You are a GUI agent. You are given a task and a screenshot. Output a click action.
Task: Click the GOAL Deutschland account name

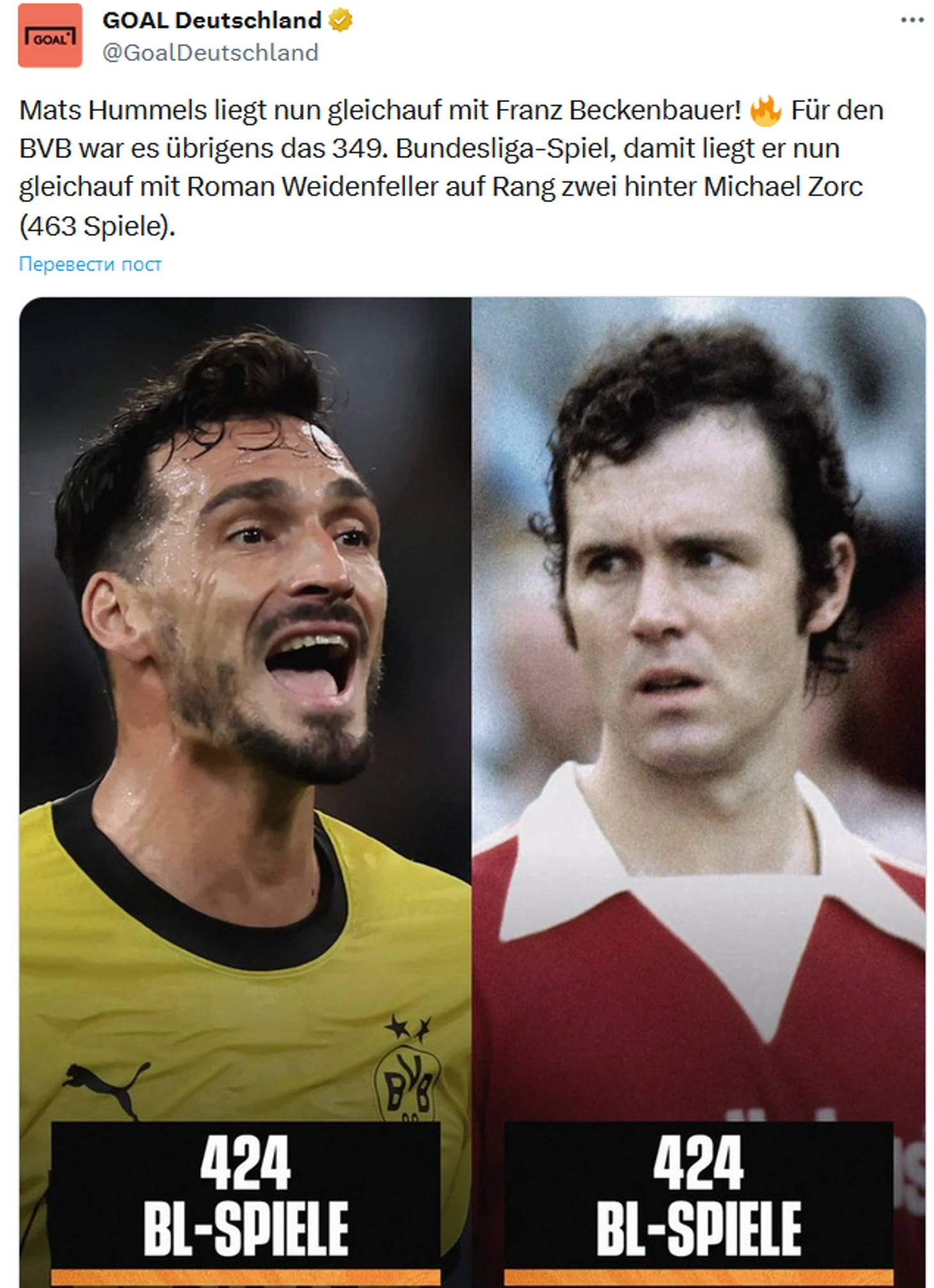212,20
